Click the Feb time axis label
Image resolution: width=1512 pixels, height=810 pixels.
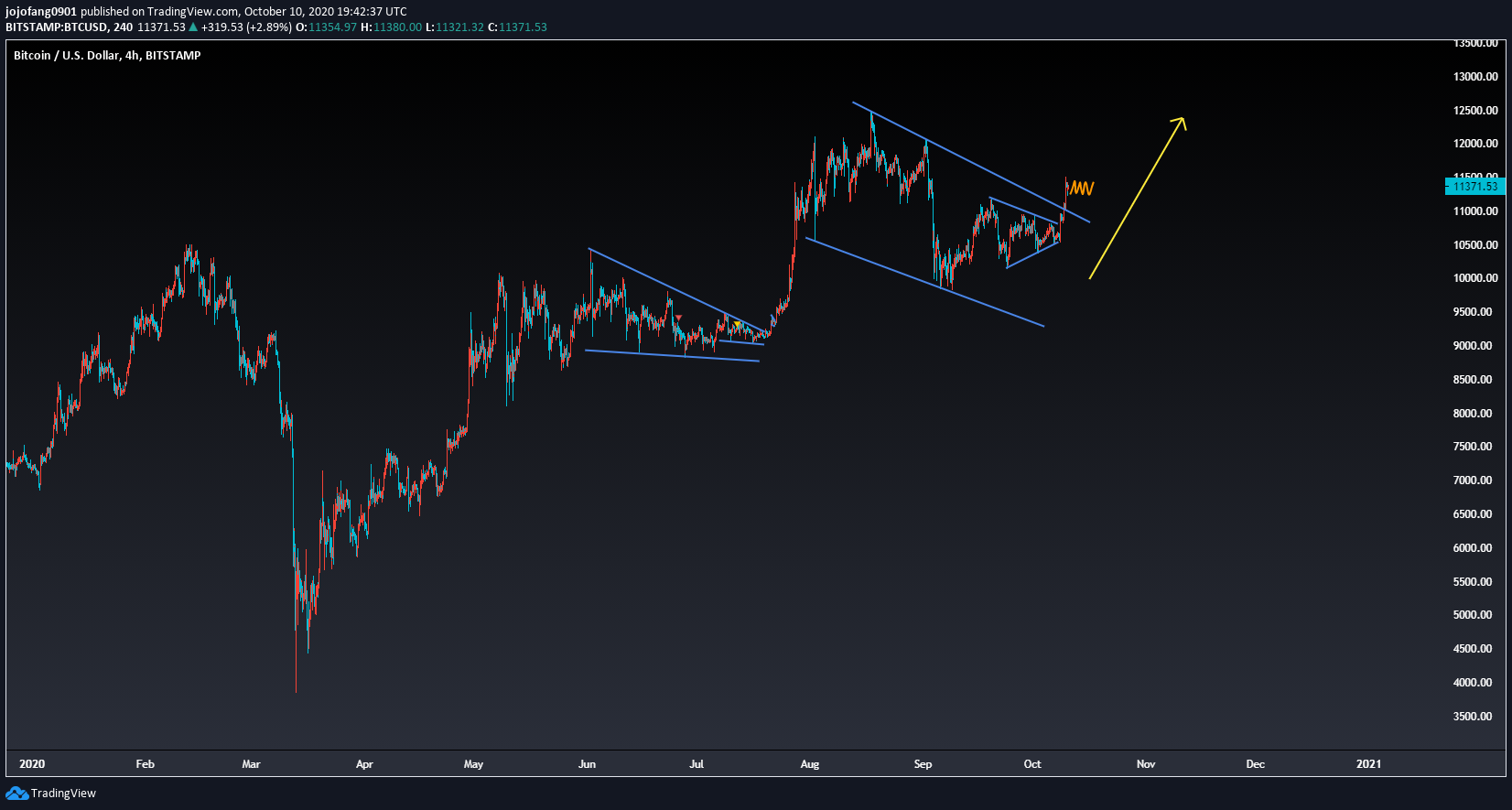[x=146, y=764]
